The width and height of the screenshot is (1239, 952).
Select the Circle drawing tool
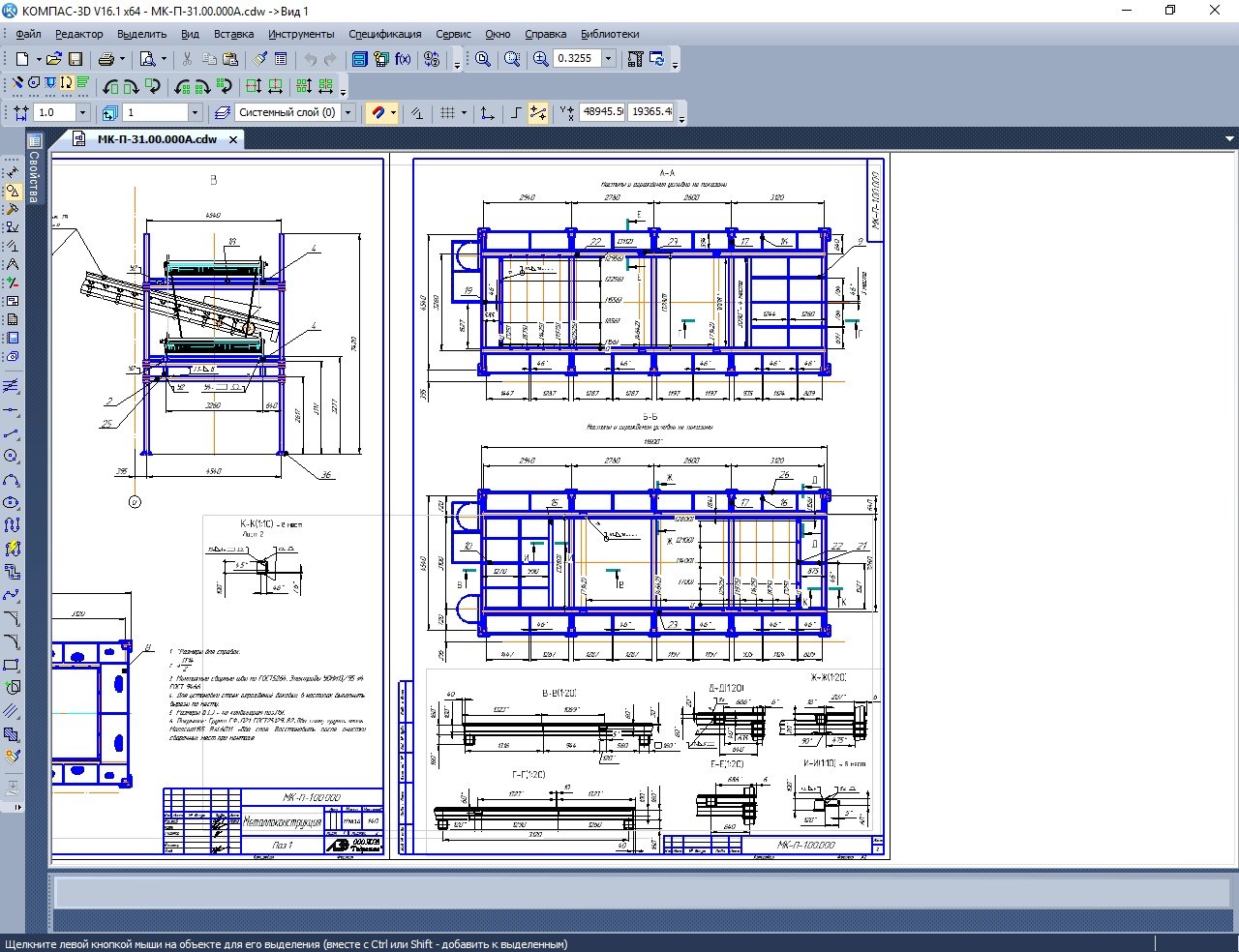(x=12, y=456)
